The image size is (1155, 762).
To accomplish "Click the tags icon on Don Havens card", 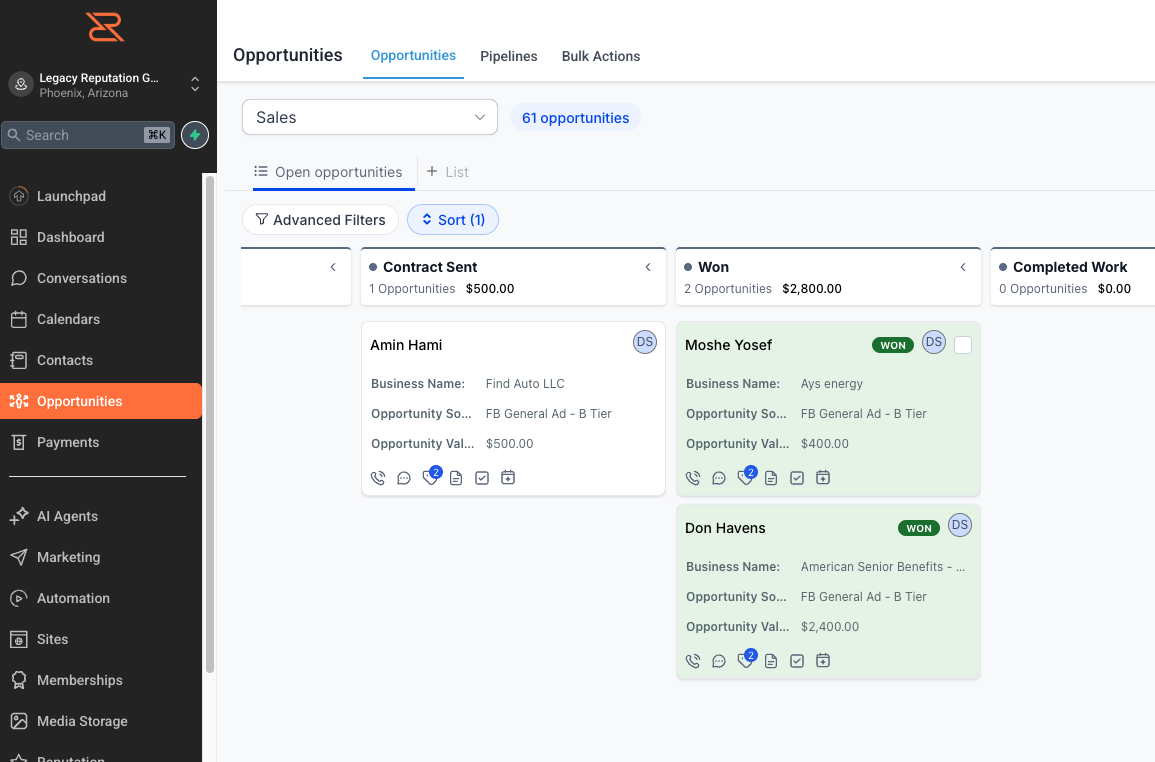I will click(746, 660).
